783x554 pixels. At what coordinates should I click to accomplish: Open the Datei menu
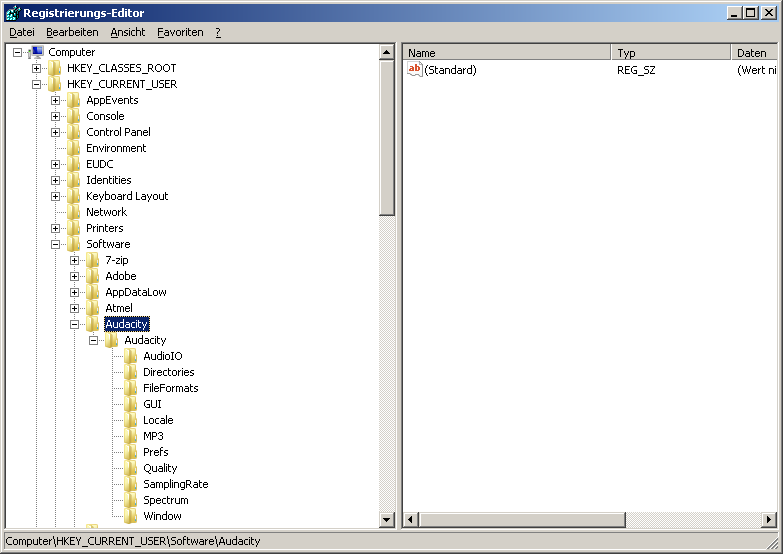click(x=22, y=32)
